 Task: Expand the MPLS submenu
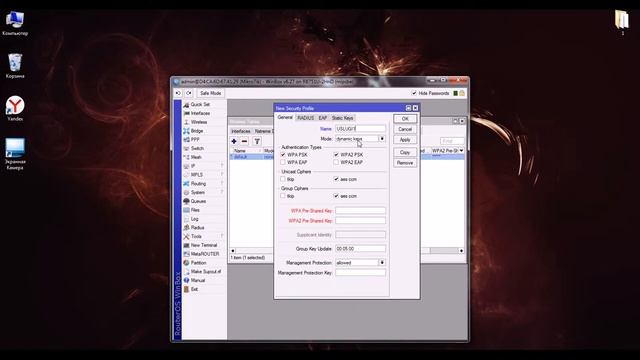[222, 175]
